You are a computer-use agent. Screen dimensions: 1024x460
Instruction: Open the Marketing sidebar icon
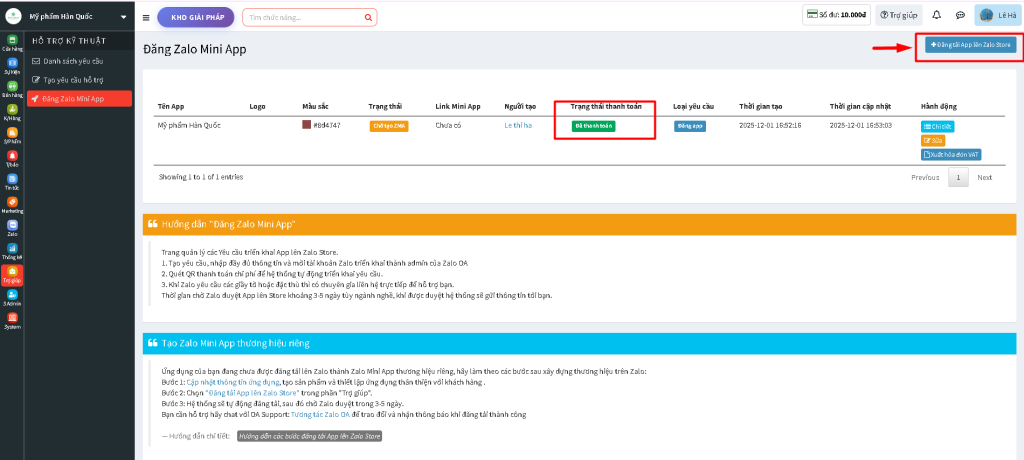coord(12,205)
